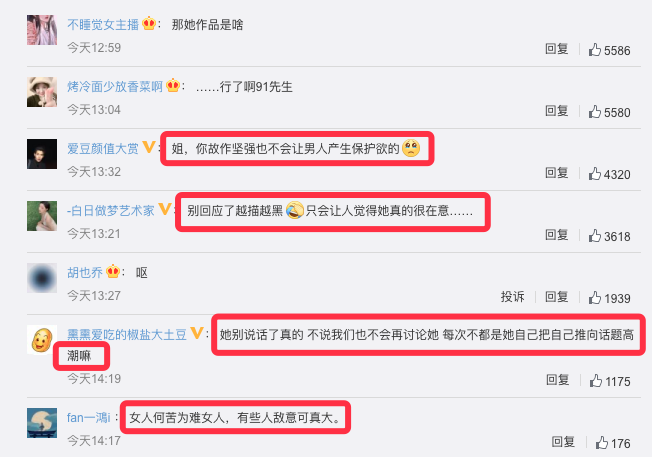Open 胡也乔's blurred avatar thumbnail
652x457 pixels.
click(42, 278)
